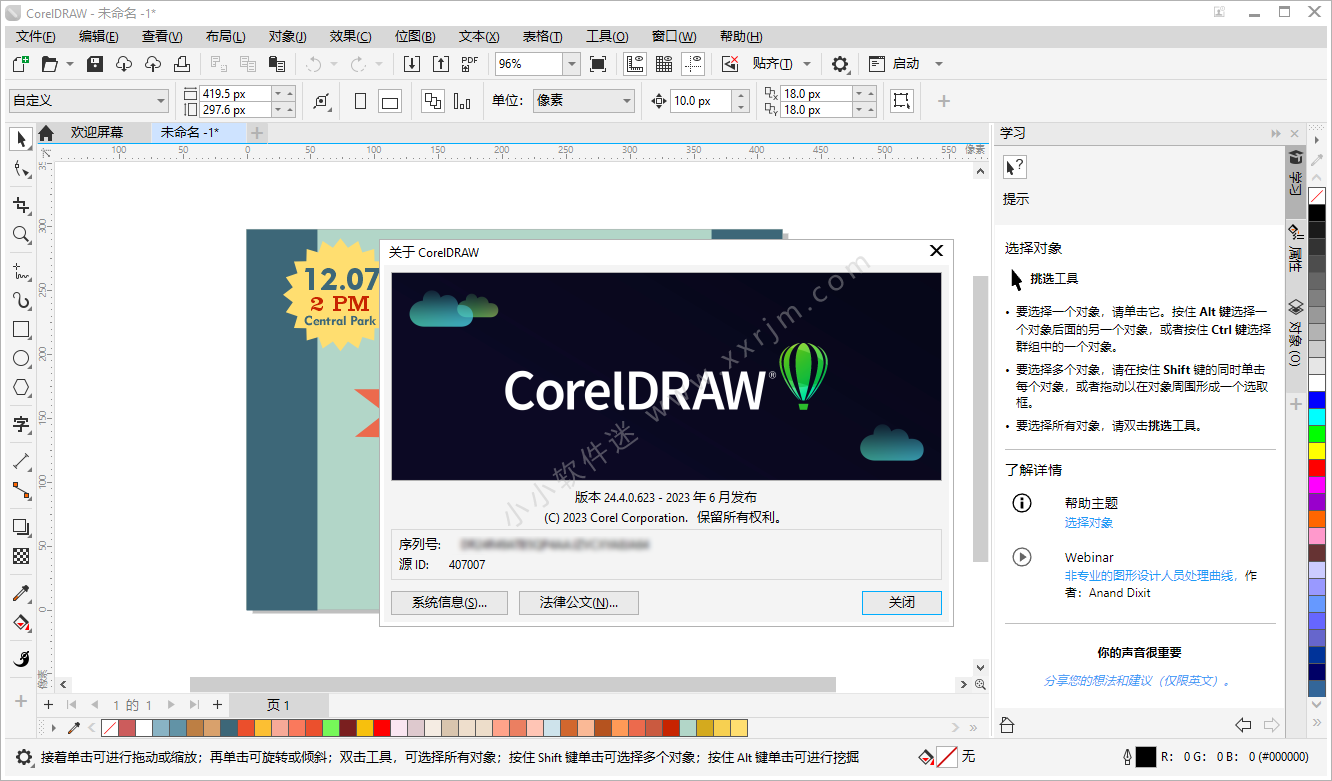Click the horizontal canvas scrollbar
Viewport: 1332px width, 781px height.
(x=512, y=684)
